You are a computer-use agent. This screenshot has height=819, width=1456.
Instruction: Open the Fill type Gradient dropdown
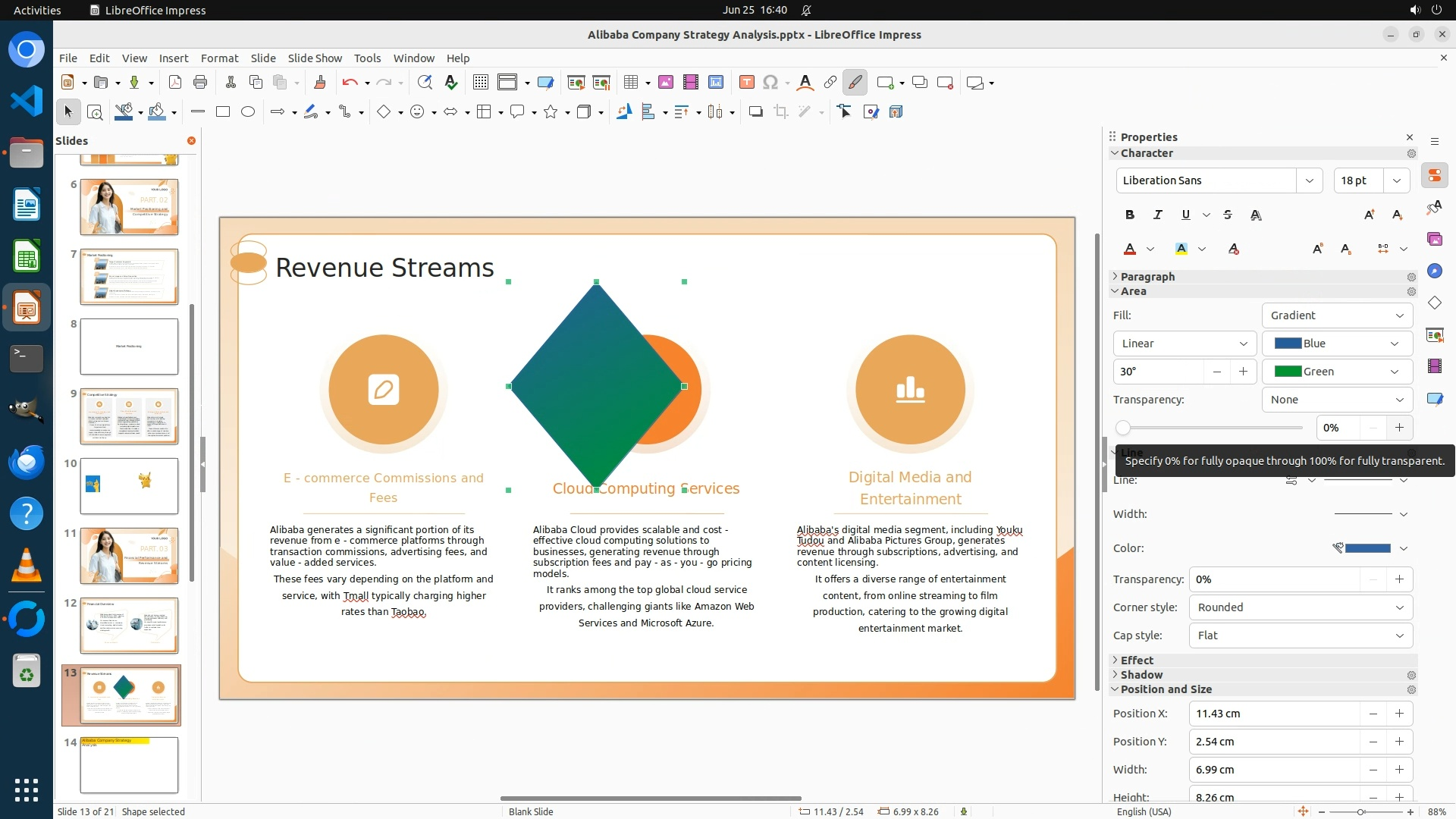point(1337,315)
